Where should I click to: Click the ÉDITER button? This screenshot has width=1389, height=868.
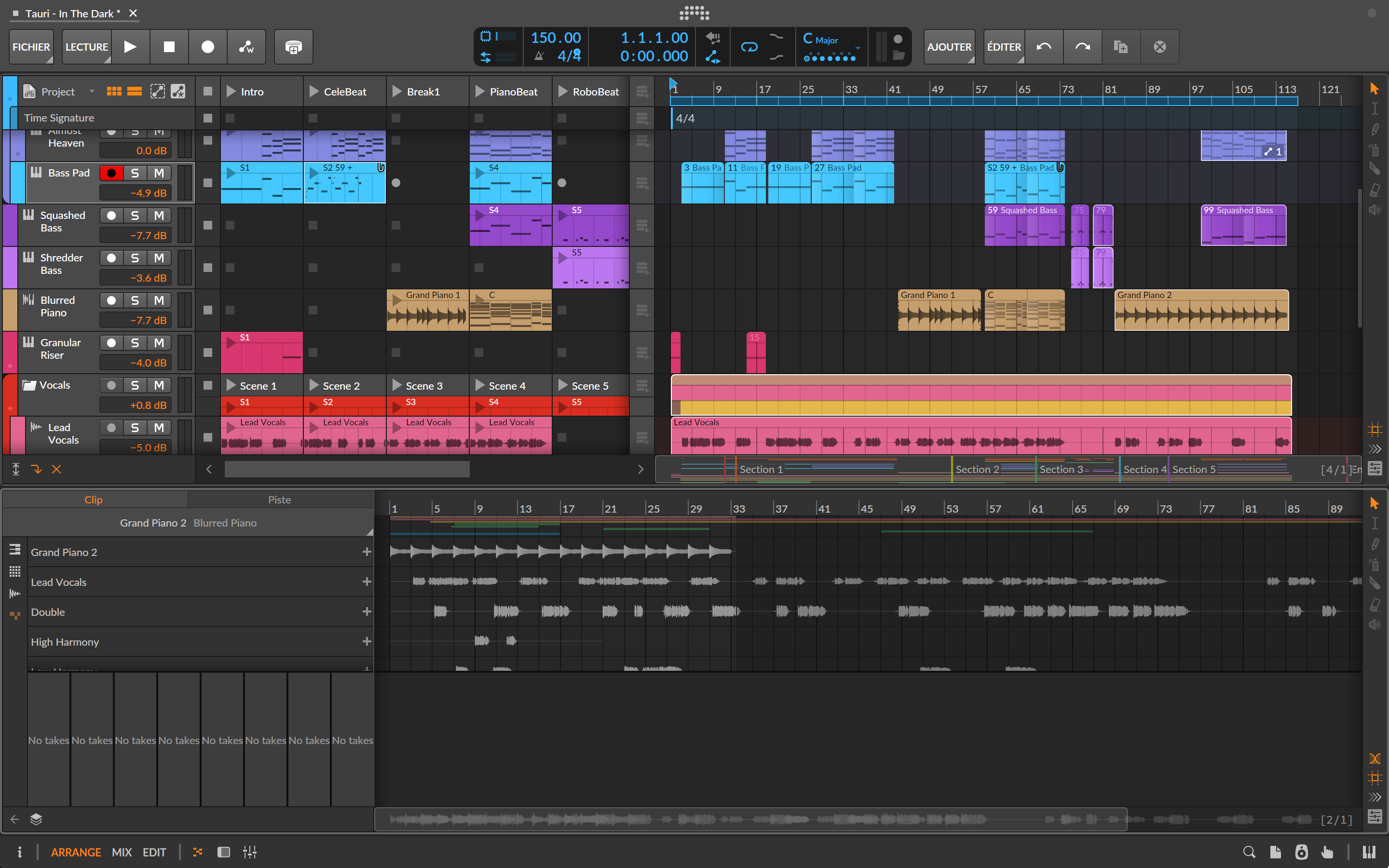[x=1003, y=46]
